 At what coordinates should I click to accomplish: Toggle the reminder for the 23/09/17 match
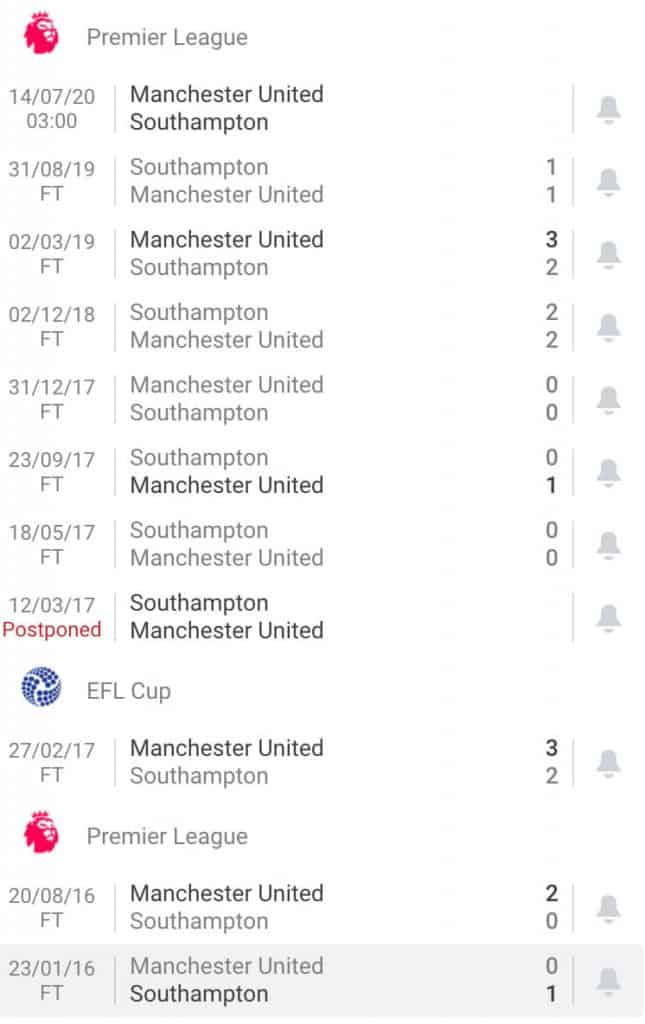click(x=609, y=471)
